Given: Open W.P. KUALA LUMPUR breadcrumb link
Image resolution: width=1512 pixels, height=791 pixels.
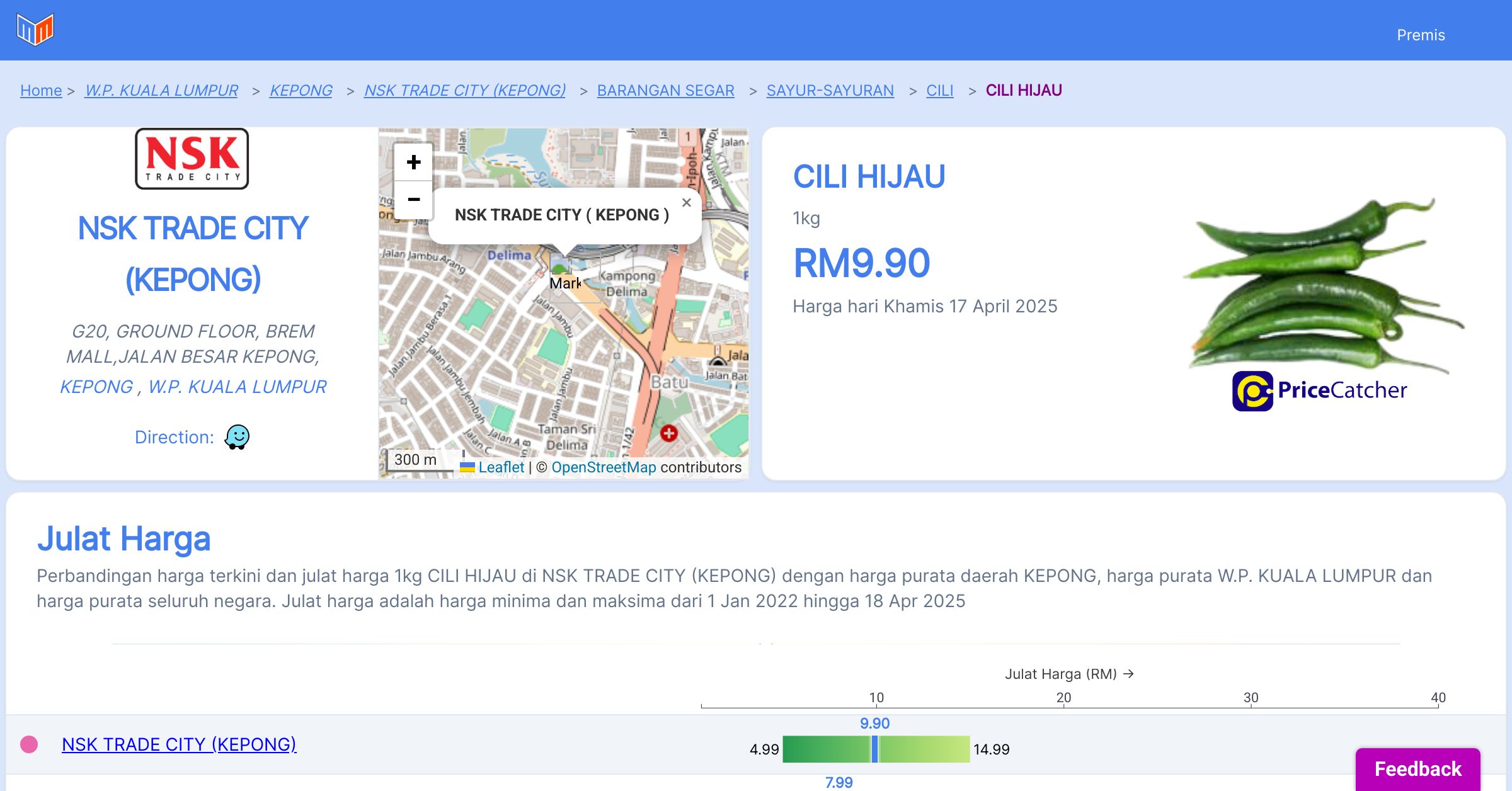Looking at the screenshot, I should 161,91.
